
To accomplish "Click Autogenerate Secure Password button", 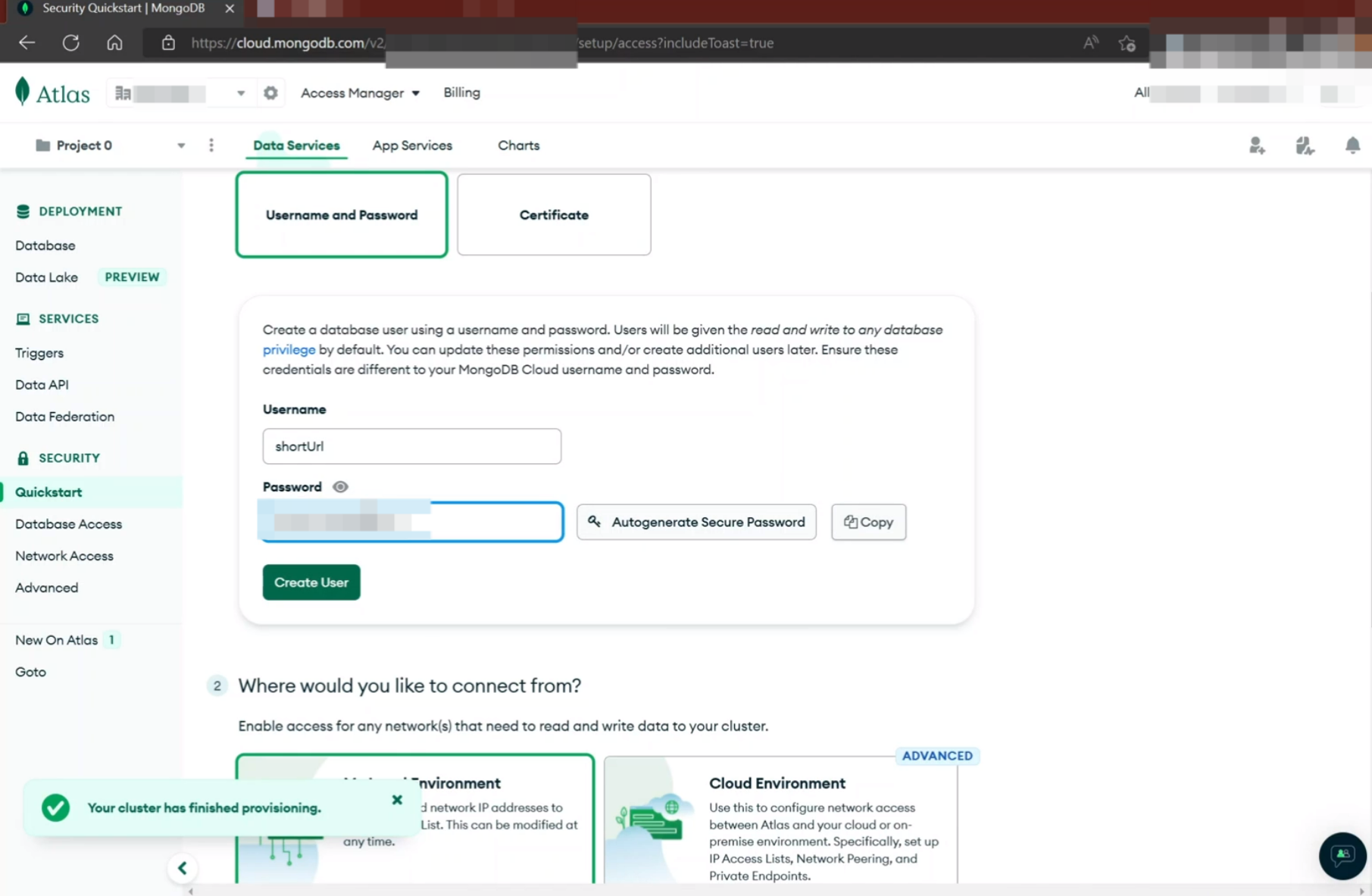I will [696, 522].
